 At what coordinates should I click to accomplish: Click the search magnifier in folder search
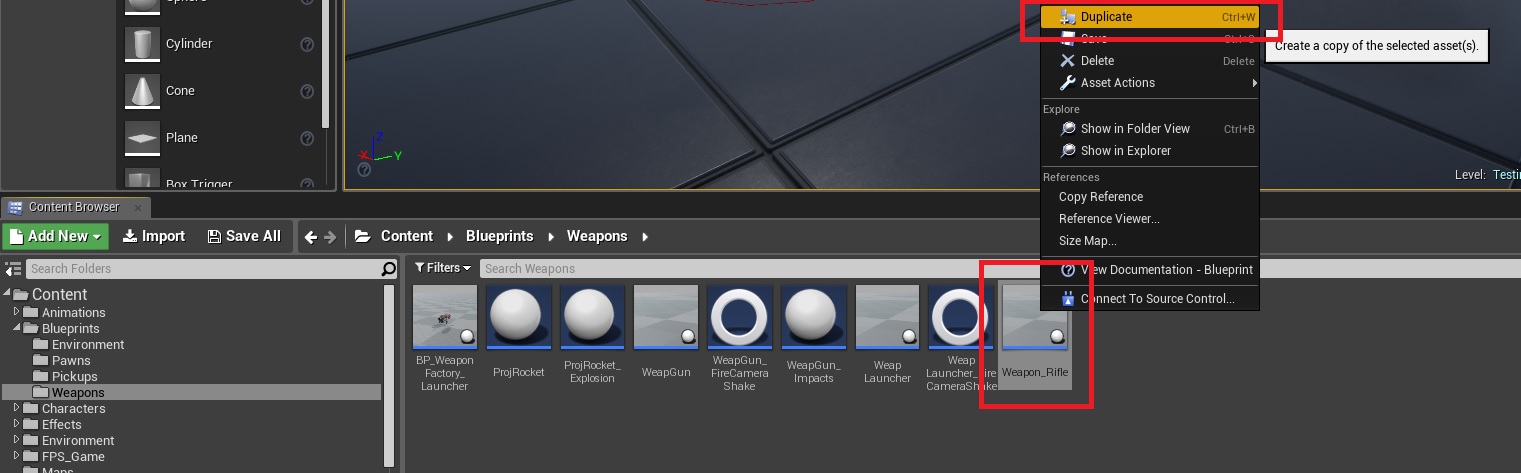389,269
